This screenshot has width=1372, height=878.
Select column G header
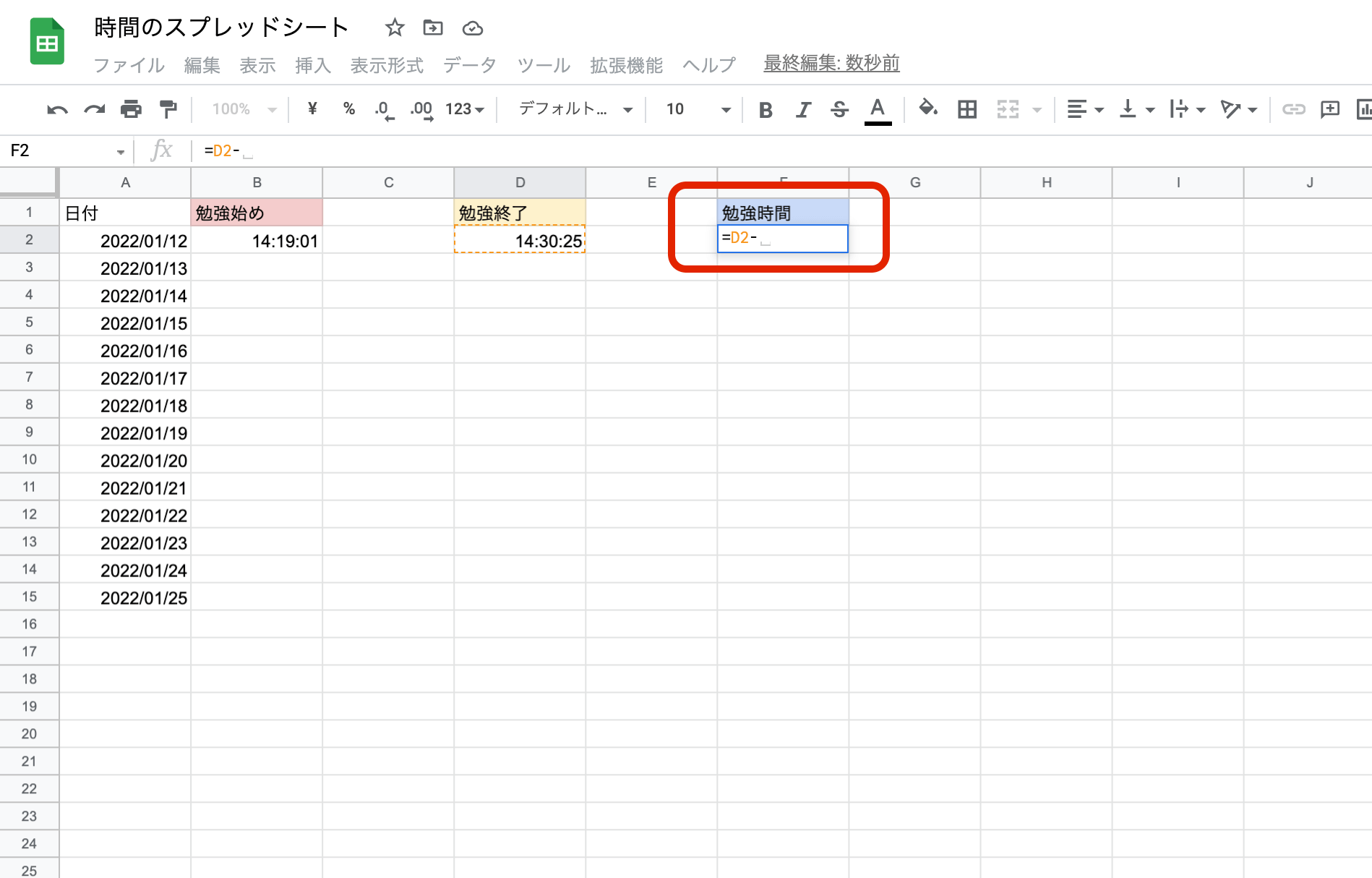[914, 182]
